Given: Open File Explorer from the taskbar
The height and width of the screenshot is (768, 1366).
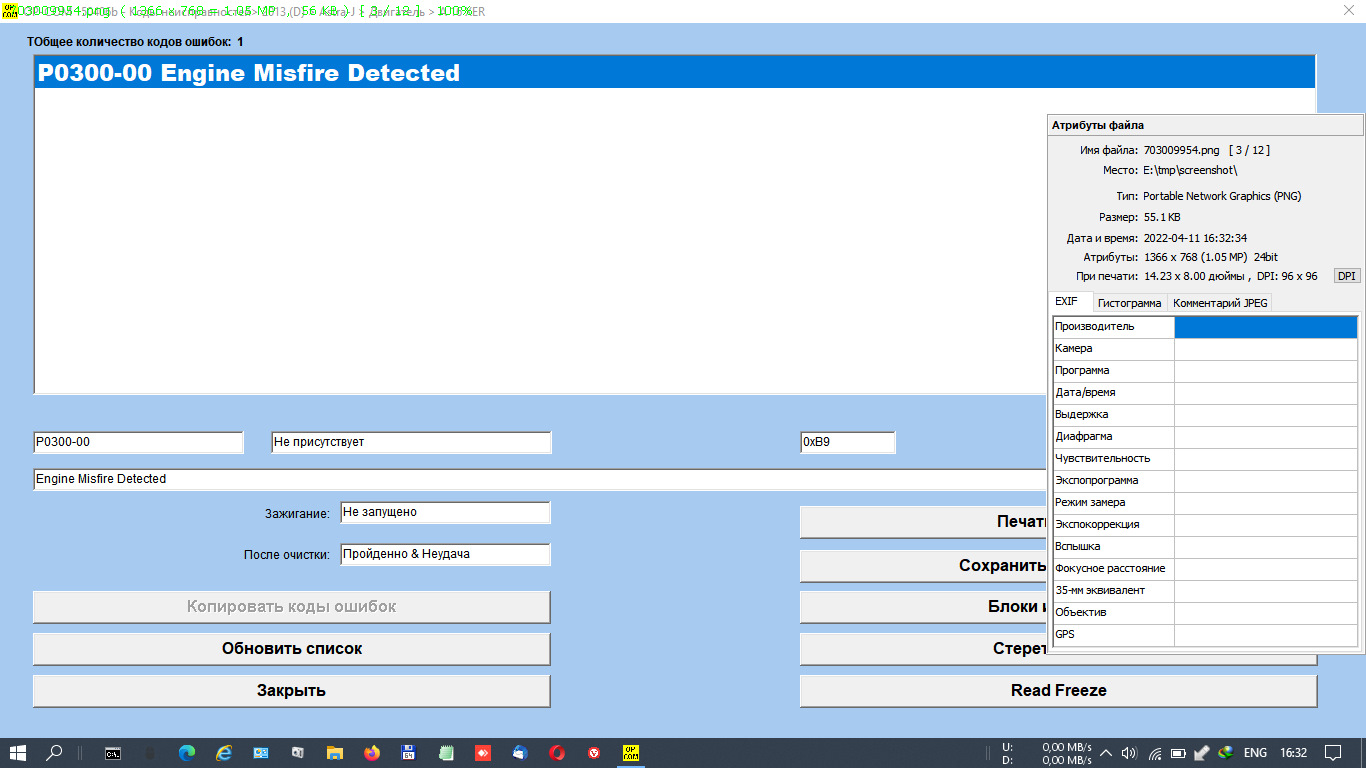Looking at the screenshot, I should [334, 753].
